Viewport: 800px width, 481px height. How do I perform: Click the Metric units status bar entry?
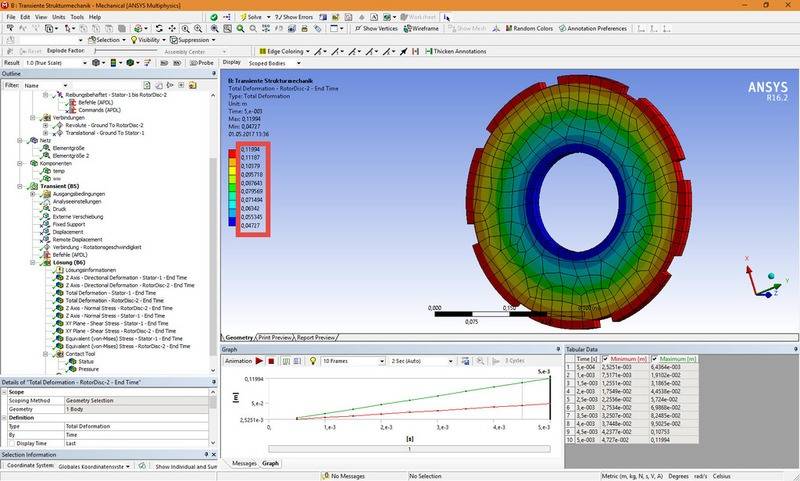[633, 476]
